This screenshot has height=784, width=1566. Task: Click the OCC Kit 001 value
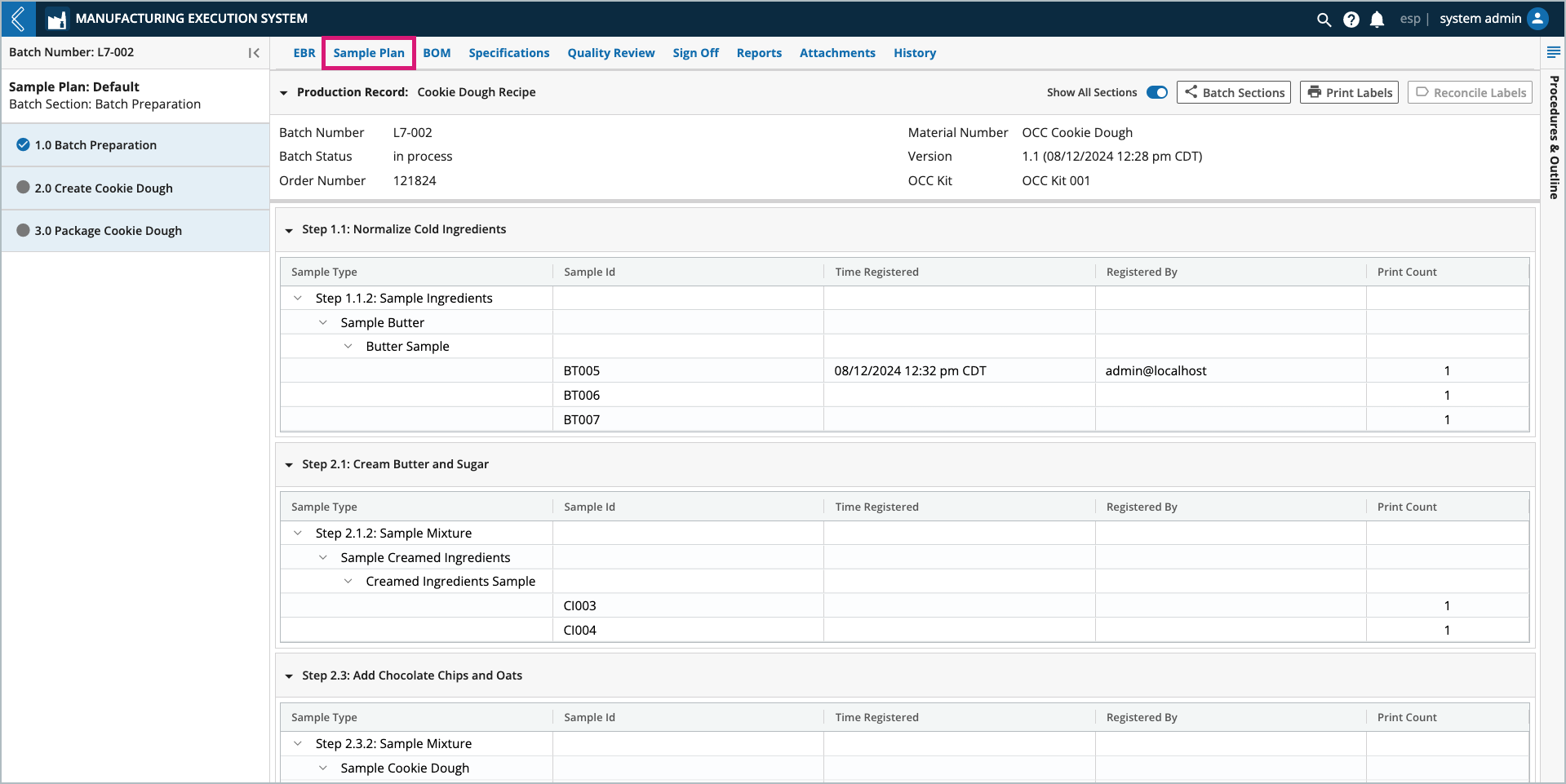point(1056,180)
